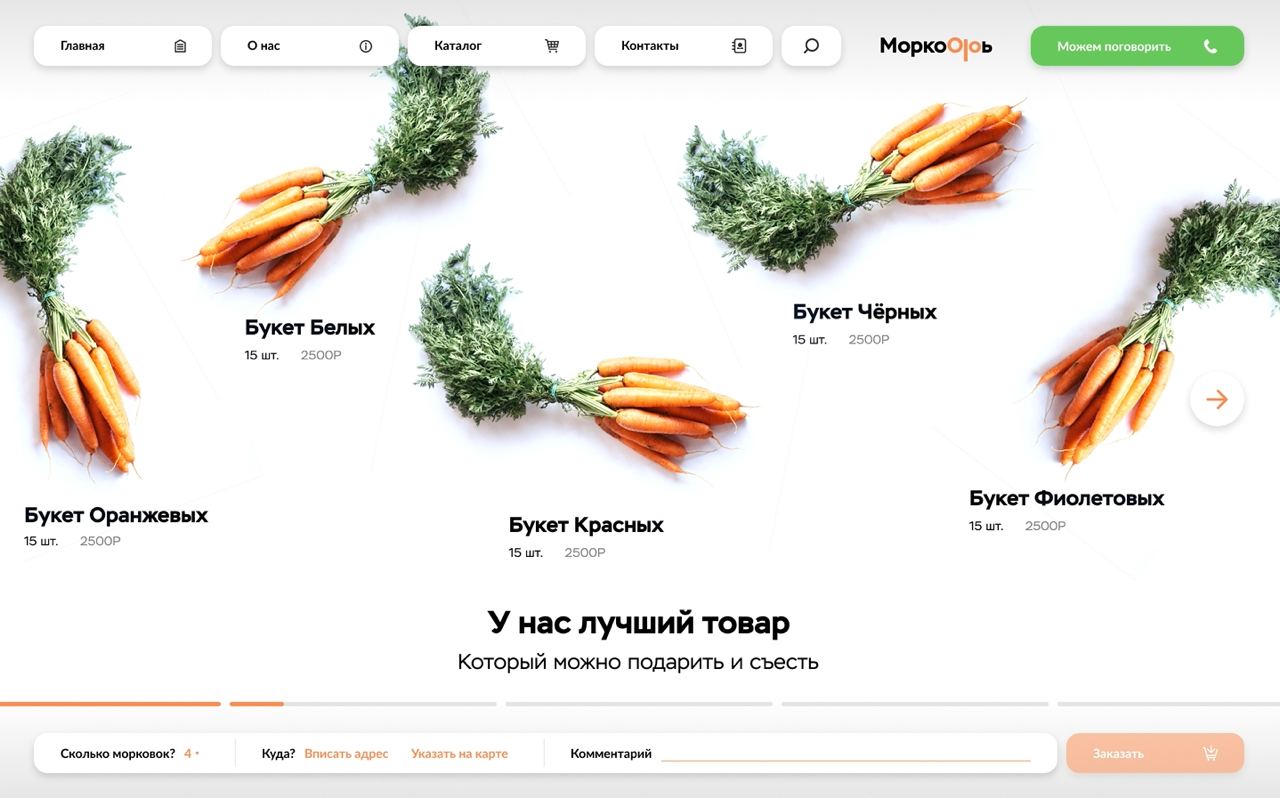Click price 2500Р under Букет Фиолетовых
1280x798 pixels.
tap(1045, 526)
